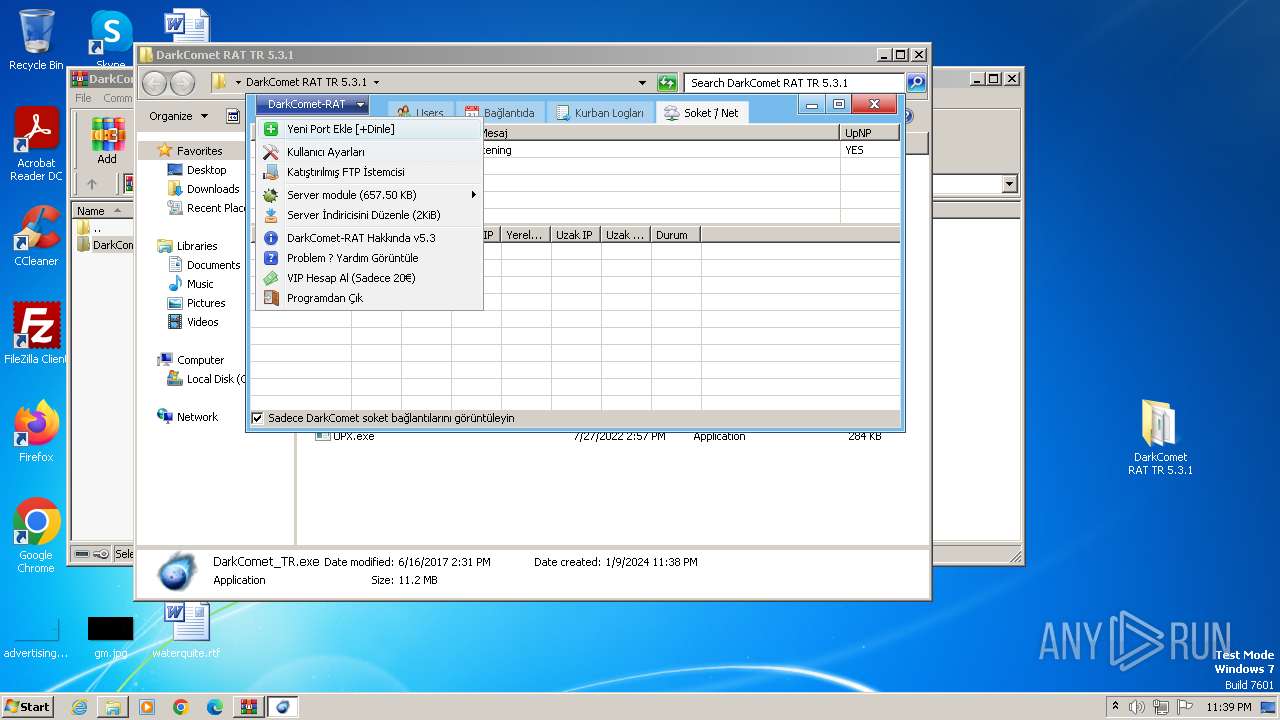
Task: Select the Soket / Net tab
Action: pos(702,113)
